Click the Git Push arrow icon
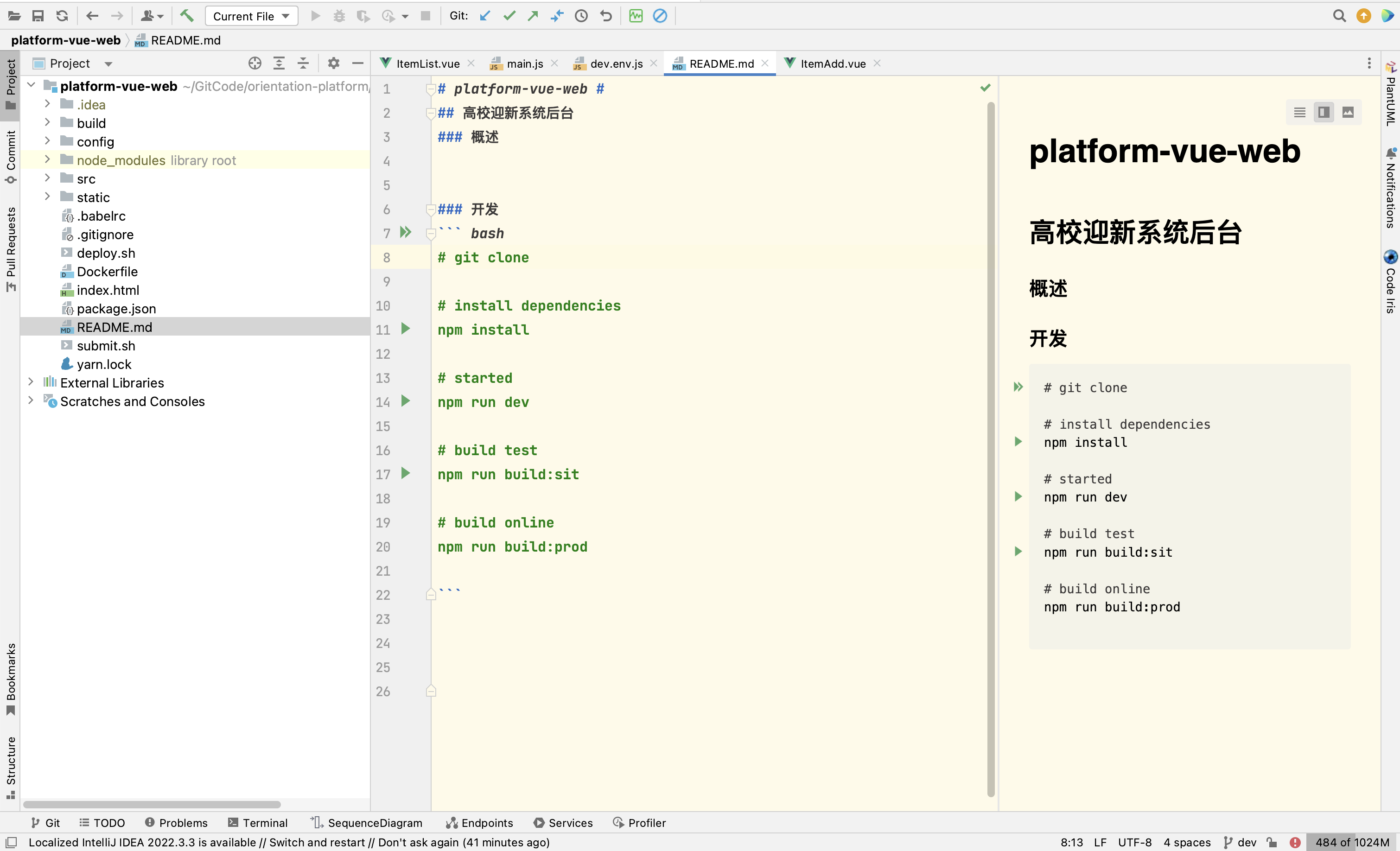The width and height of the screenshot is (1400, 851). [533, 16]
